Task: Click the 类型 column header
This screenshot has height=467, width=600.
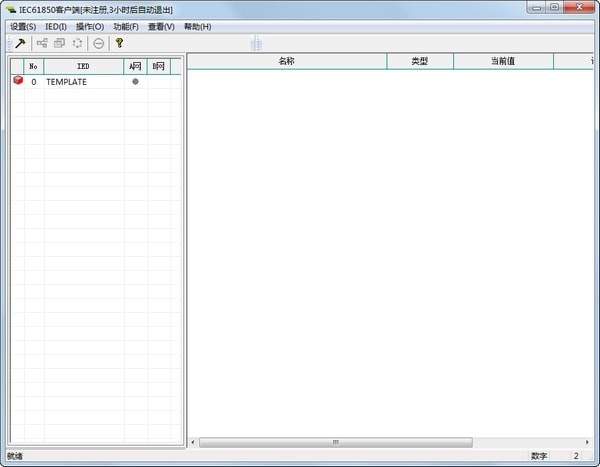Action: tap(419, 61)
